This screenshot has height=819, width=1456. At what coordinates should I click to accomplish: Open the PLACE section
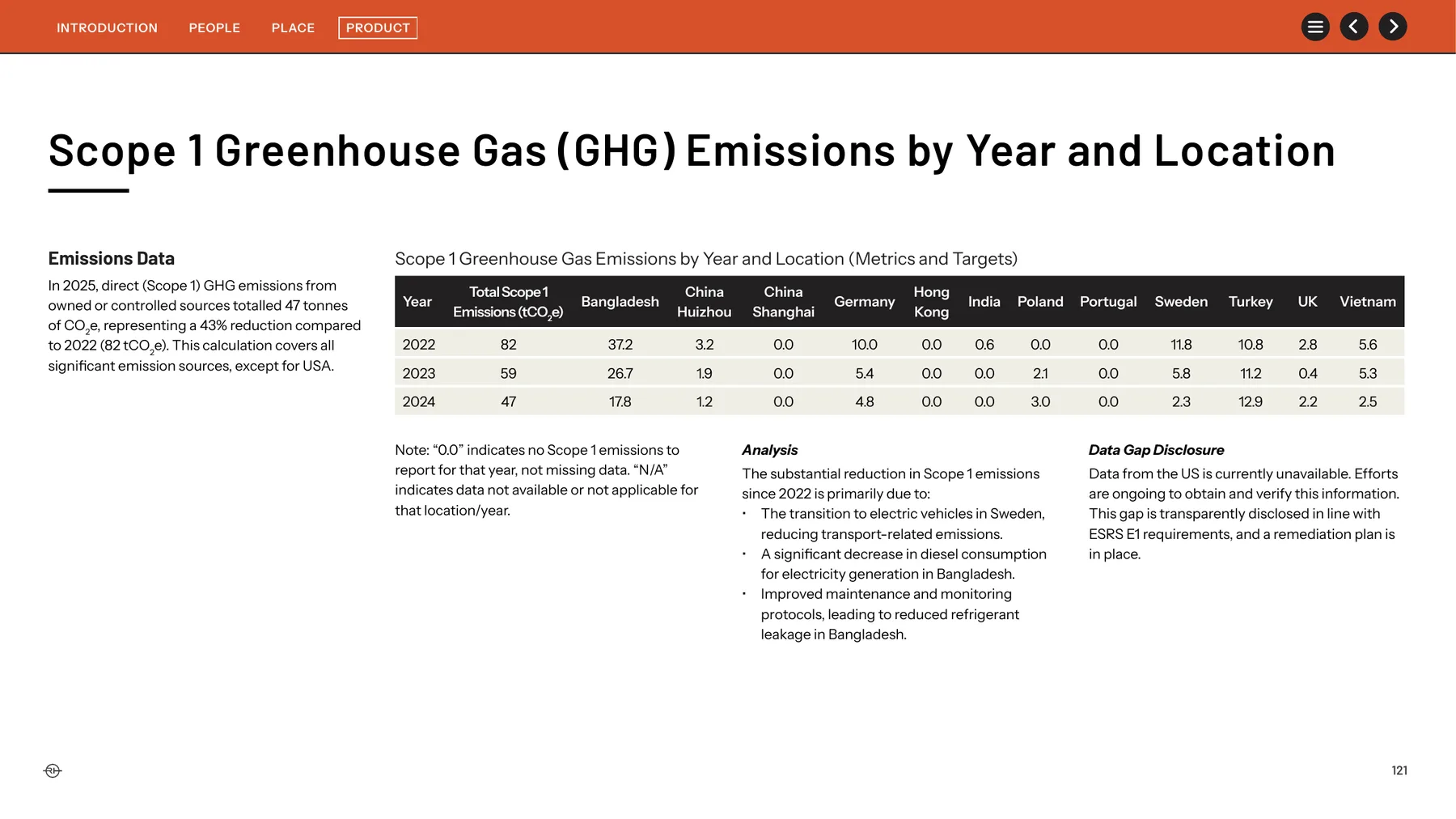293,28
